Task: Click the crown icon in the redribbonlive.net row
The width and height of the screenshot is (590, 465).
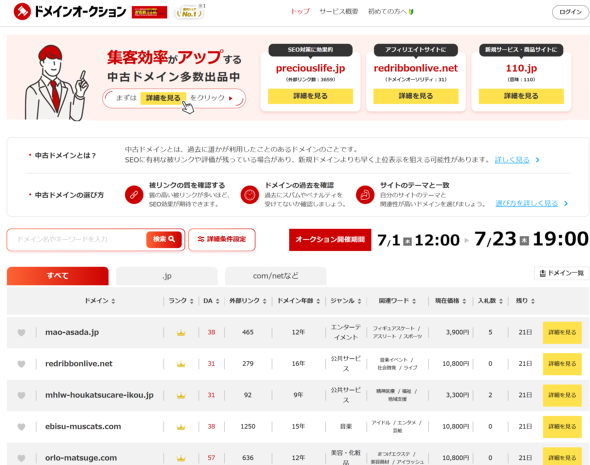Action: 181,364
